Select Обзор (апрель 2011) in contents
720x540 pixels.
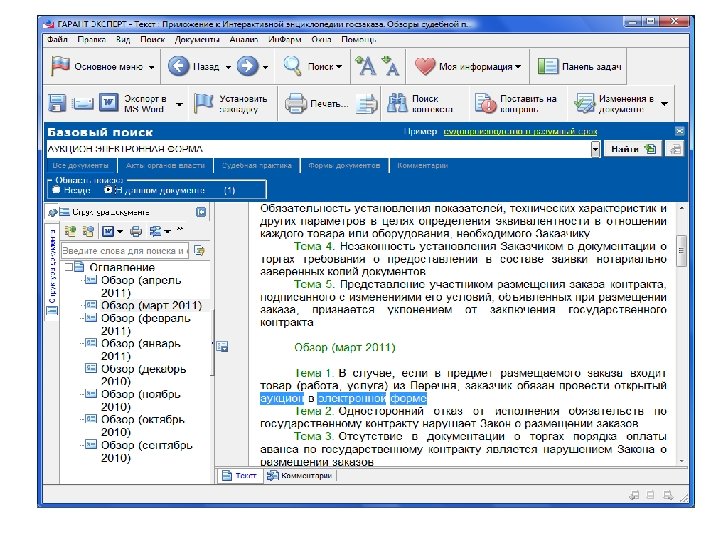click(x=141, y=286)
